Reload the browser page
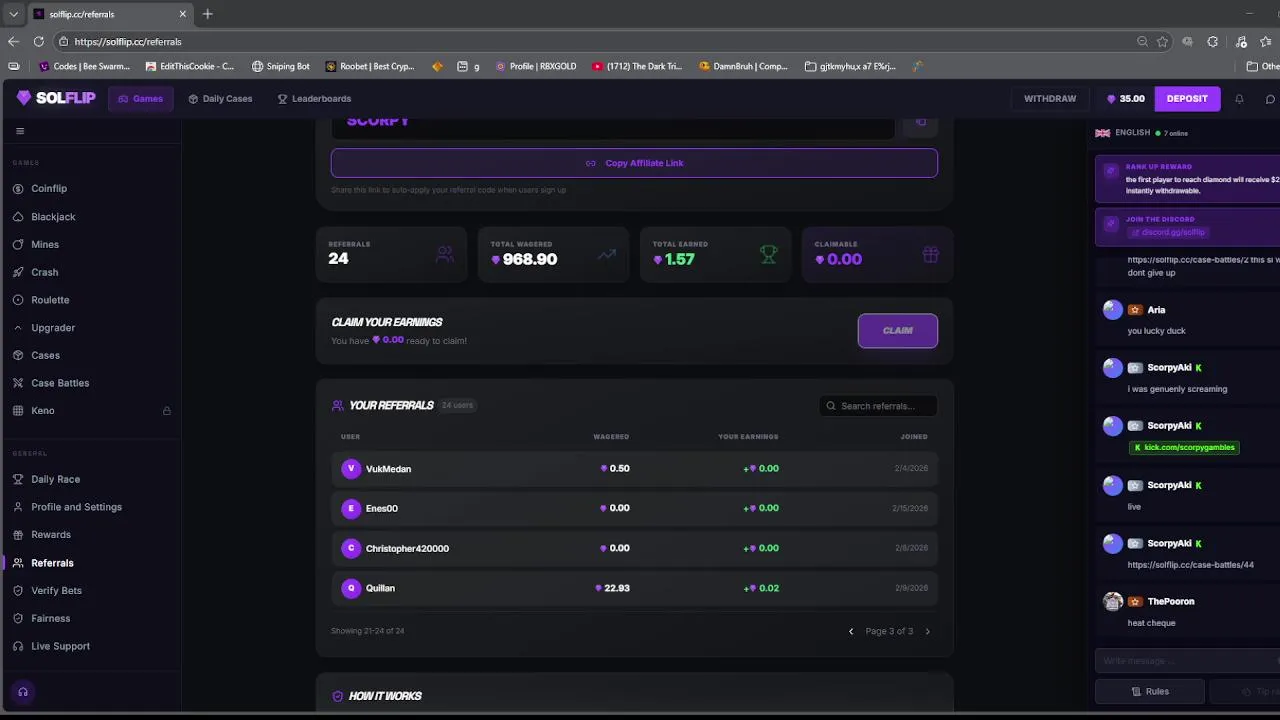Viewport: 1280px width, 720px height. pyautogui.click(x=38, y=42)
